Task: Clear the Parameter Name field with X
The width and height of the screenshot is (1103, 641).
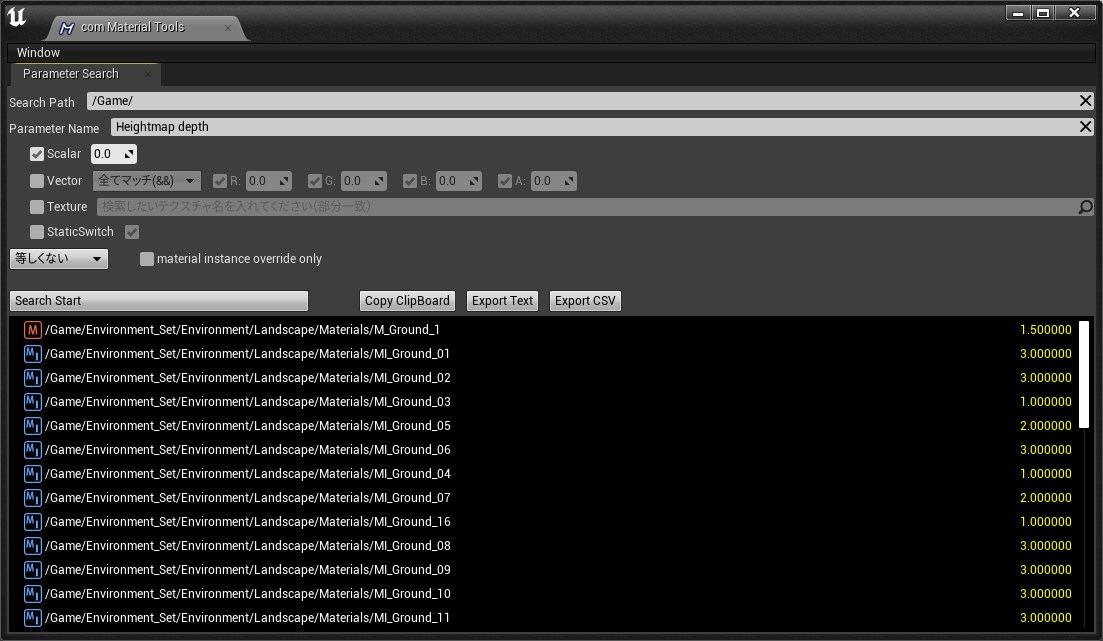Action: coord(1085,127)
